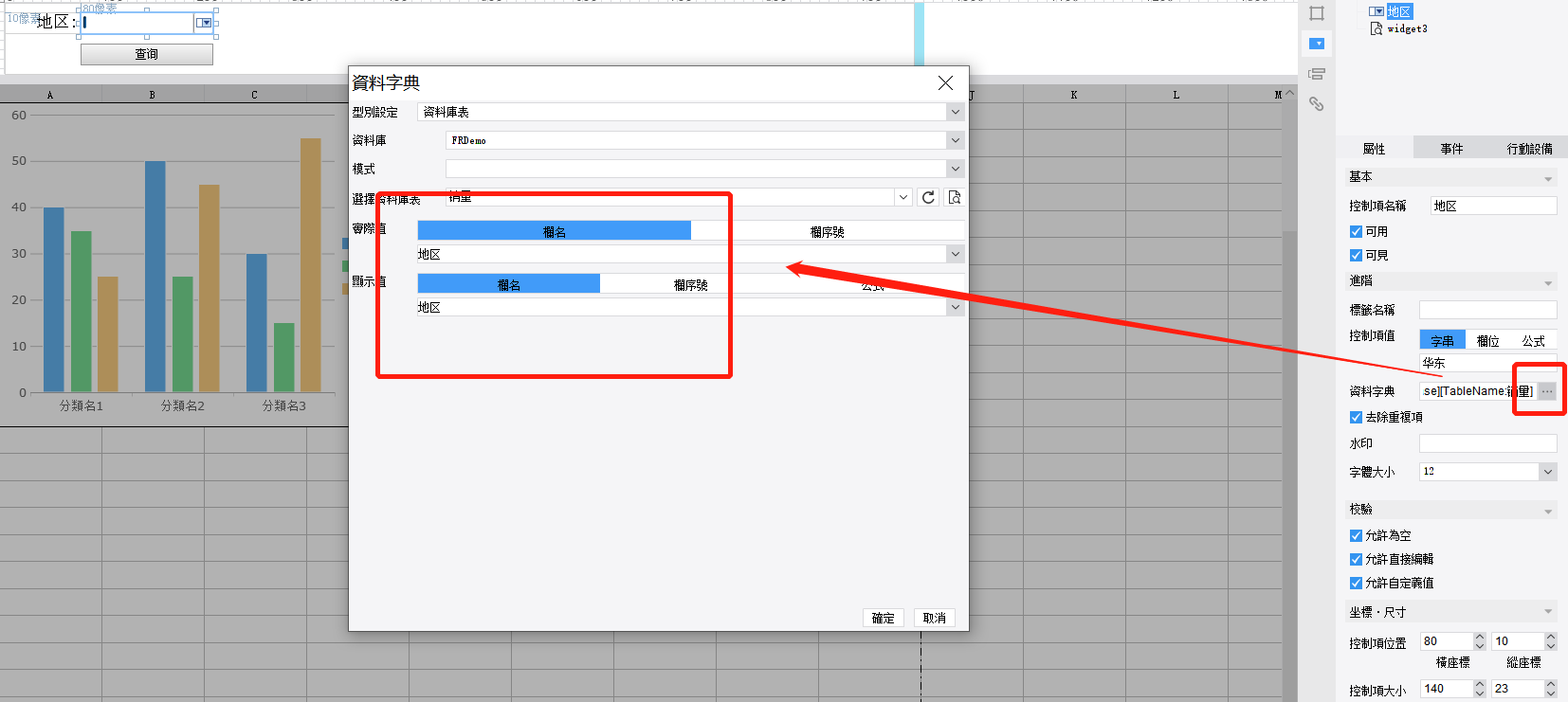The width and height of the screenshot is (1568, 702).
Task: Click column header L in the sheet
Action: coord(1176,95)
